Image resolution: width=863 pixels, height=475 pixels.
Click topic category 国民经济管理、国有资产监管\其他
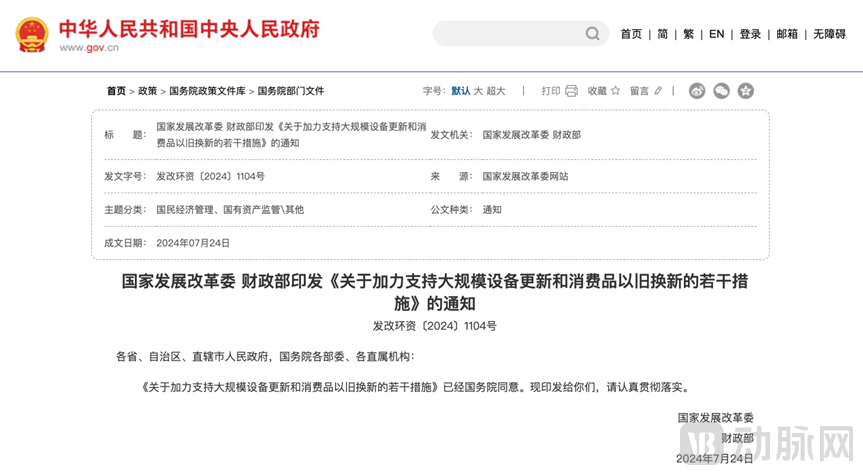pyautogui.click(x=230, y=210)
